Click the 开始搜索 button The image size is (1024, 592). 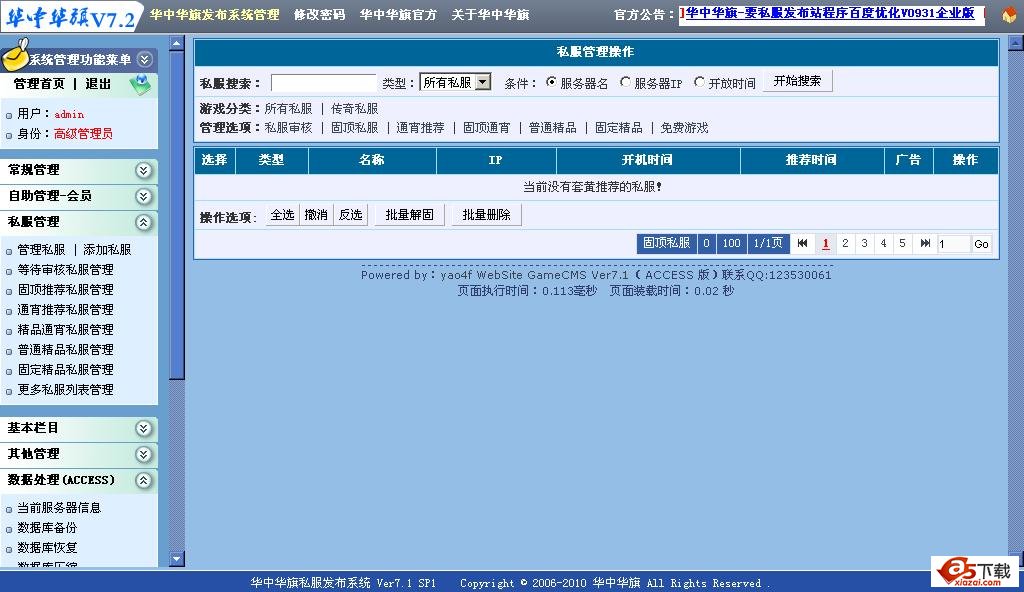(x=797, y=81)
